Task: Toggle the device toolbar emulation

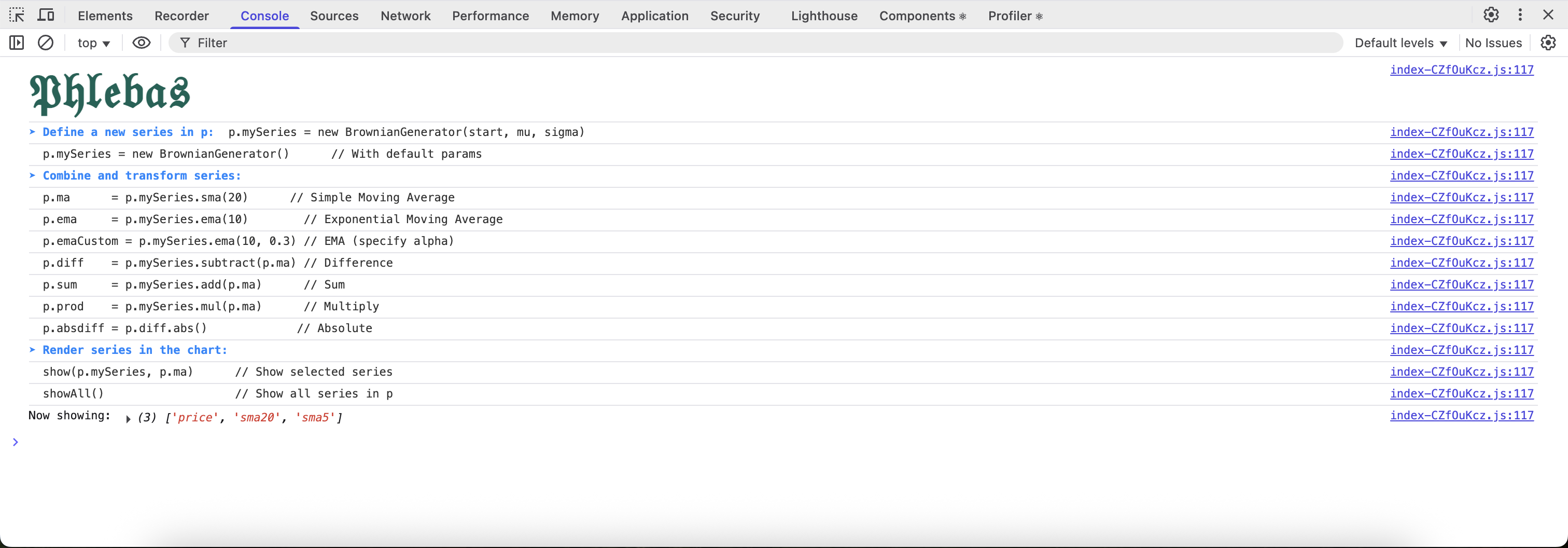Action: pyautogui.click(x=46, y=15)
